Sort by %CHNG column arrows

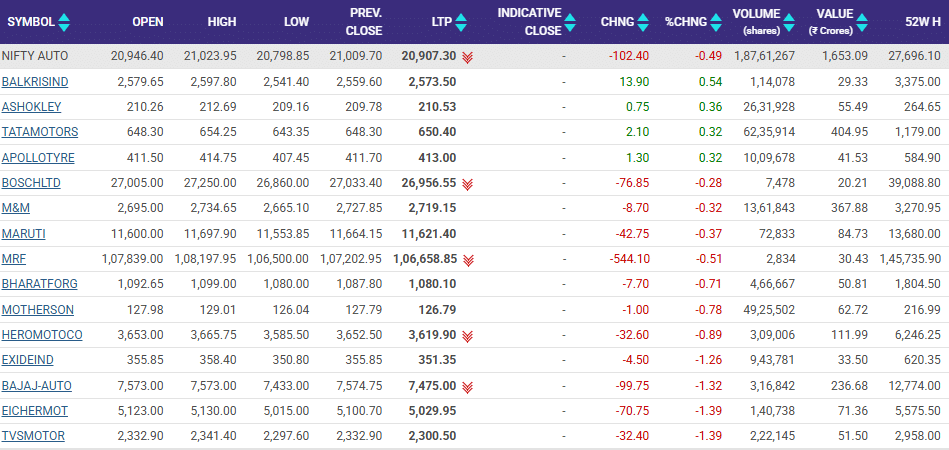[716, 22]
